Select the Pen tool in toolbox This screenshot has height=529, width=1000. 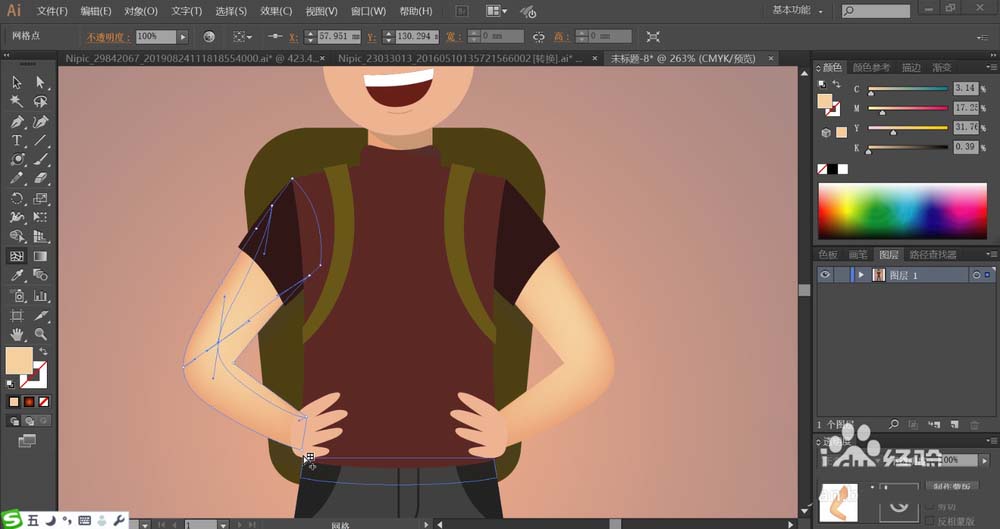17,122
